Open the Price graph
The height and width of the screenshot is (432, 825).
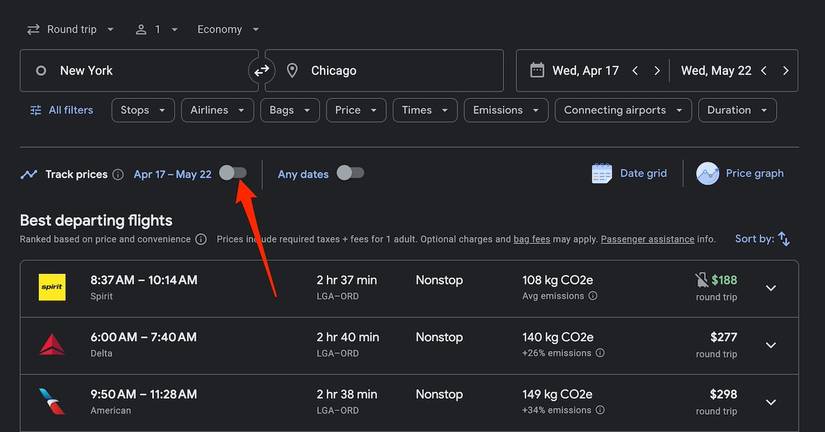[x=740, y=174]
